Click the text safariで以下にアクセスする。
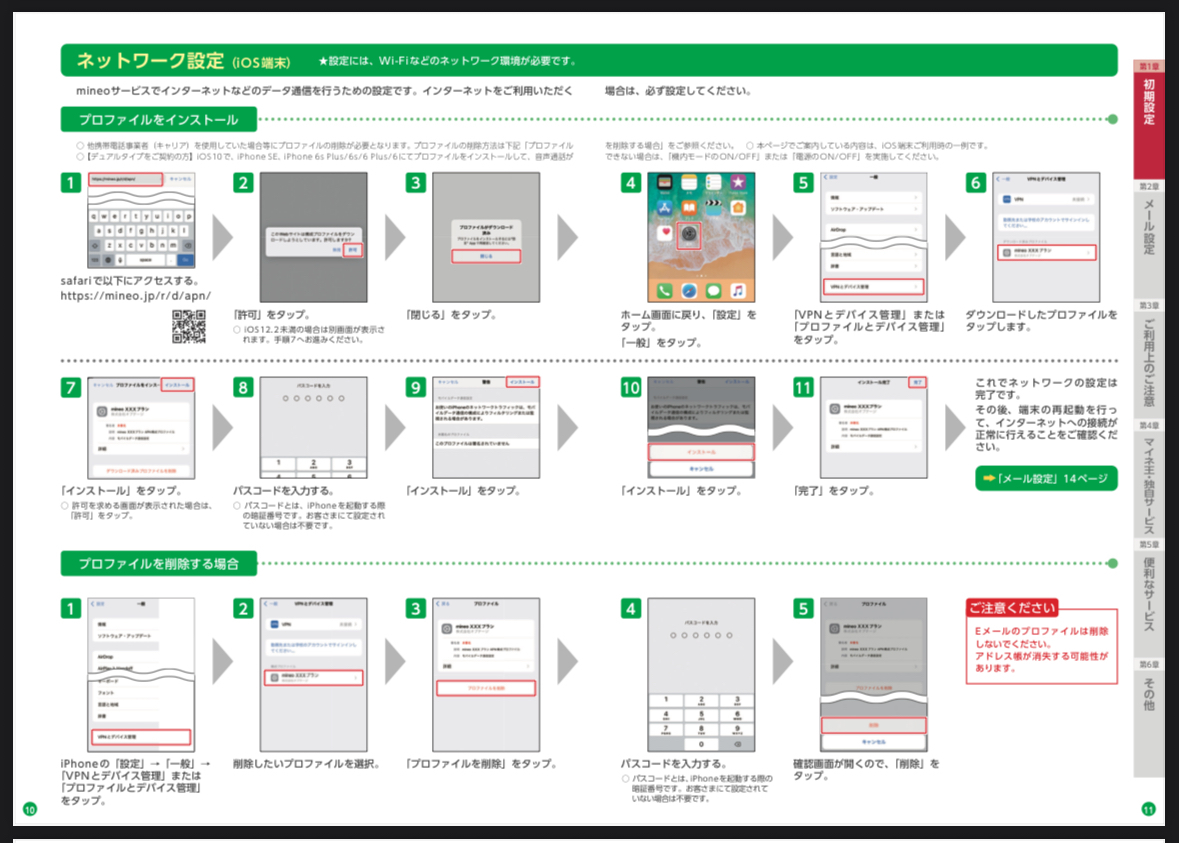The height and width of the screenshot is (843, 1179). tap(130, 280)
